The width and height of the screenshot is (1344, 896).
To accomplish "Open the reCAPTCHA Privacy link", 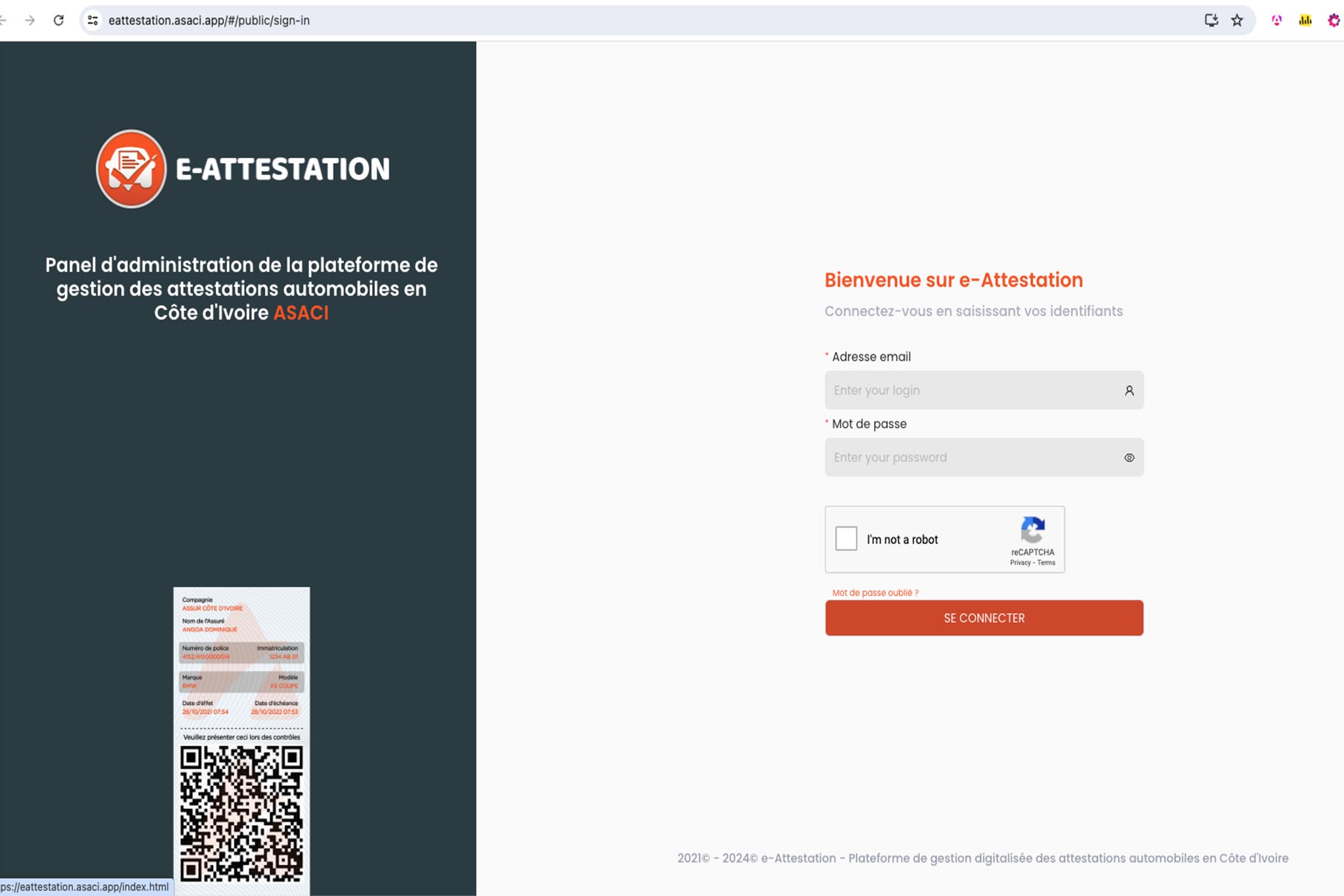I will pyautogui.click(x=1020, y=563).
